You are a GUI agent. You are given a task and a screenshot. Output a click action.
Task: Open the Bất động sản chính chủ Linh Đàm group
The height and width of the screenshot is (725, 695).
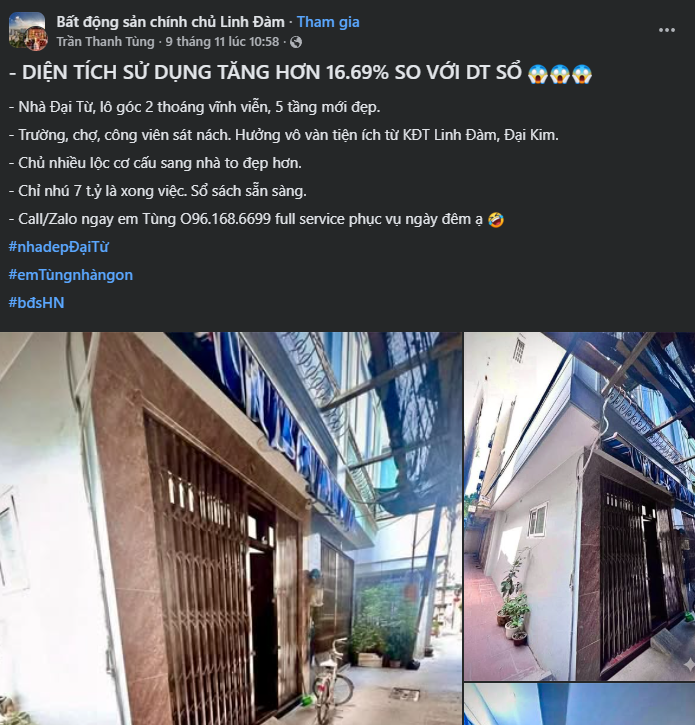[171, 22]
